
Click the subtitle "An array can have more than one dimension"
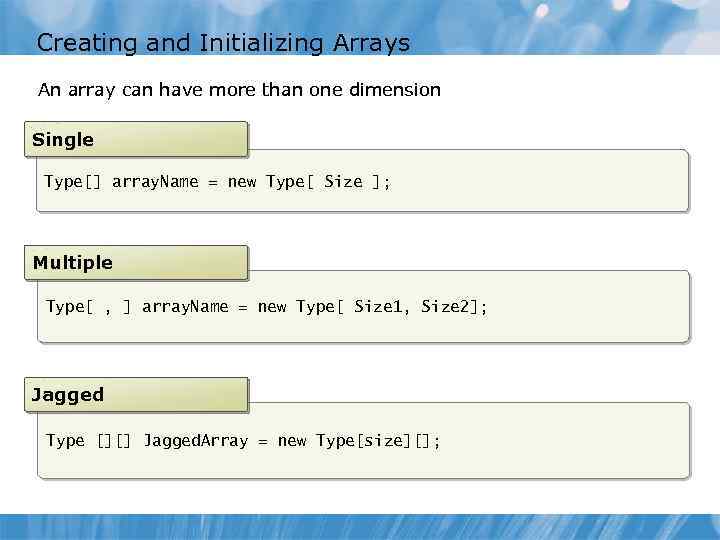coord(239,90)
